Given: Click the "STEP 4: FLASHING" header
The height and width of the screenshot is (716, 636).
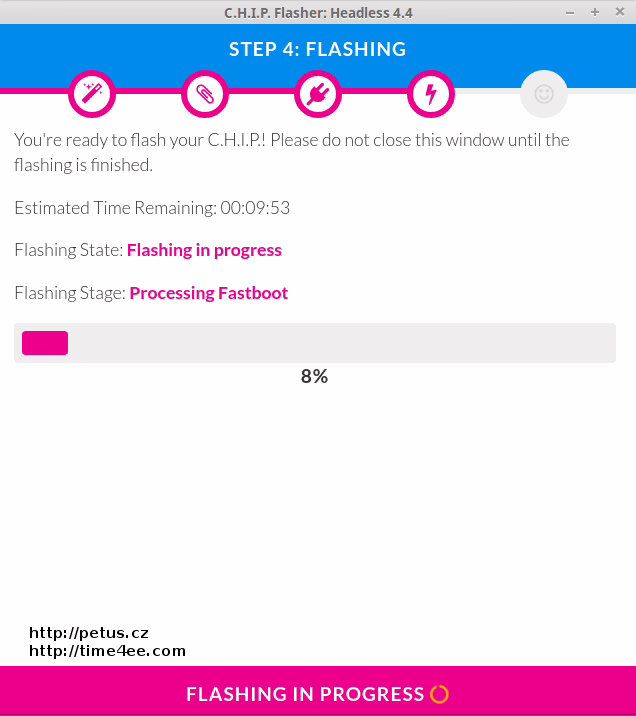Looking at the screenshot, I should click(x=317, y=50).
